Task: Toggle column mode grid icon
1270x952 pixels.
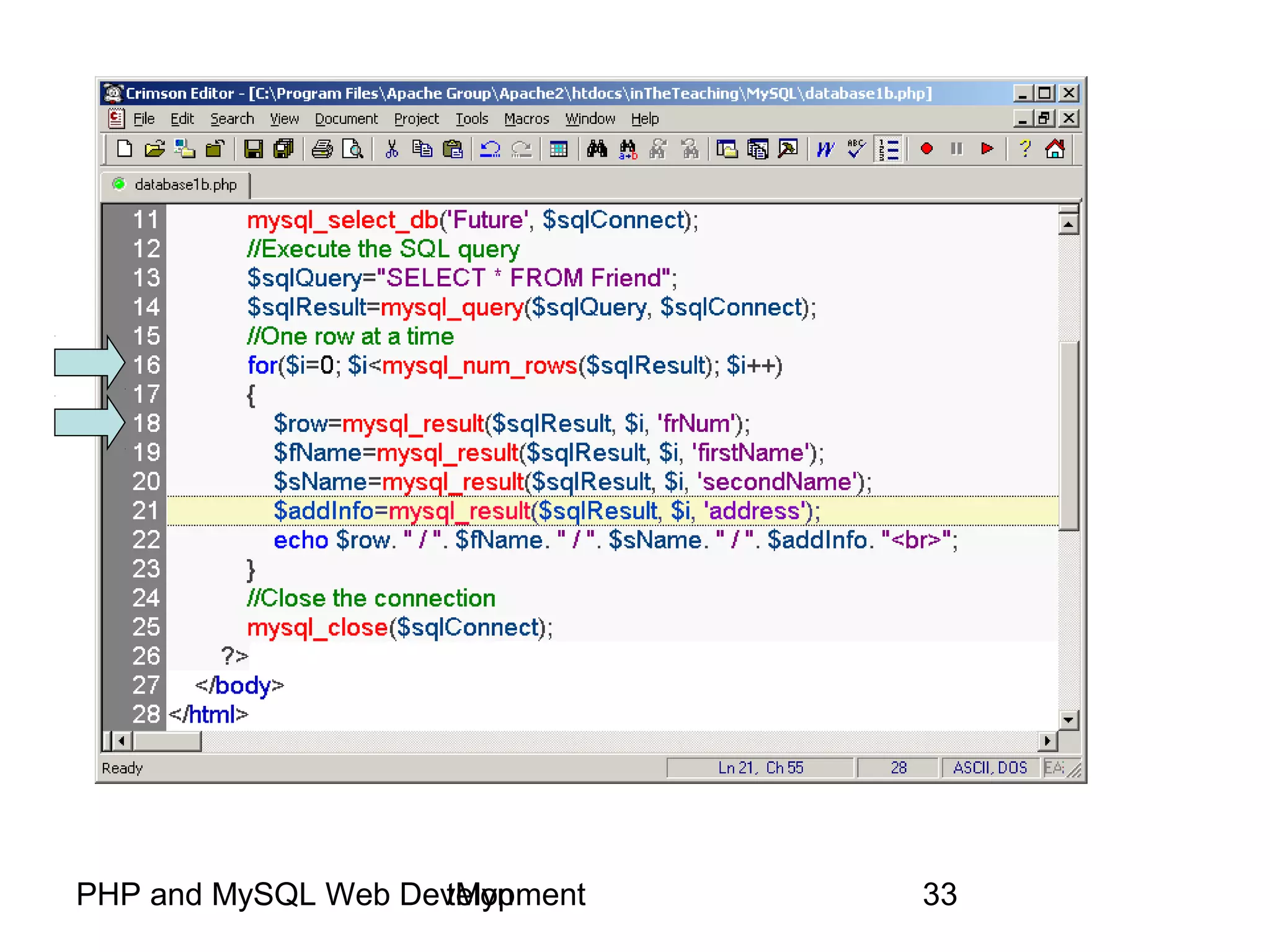Action: (559, 149)
